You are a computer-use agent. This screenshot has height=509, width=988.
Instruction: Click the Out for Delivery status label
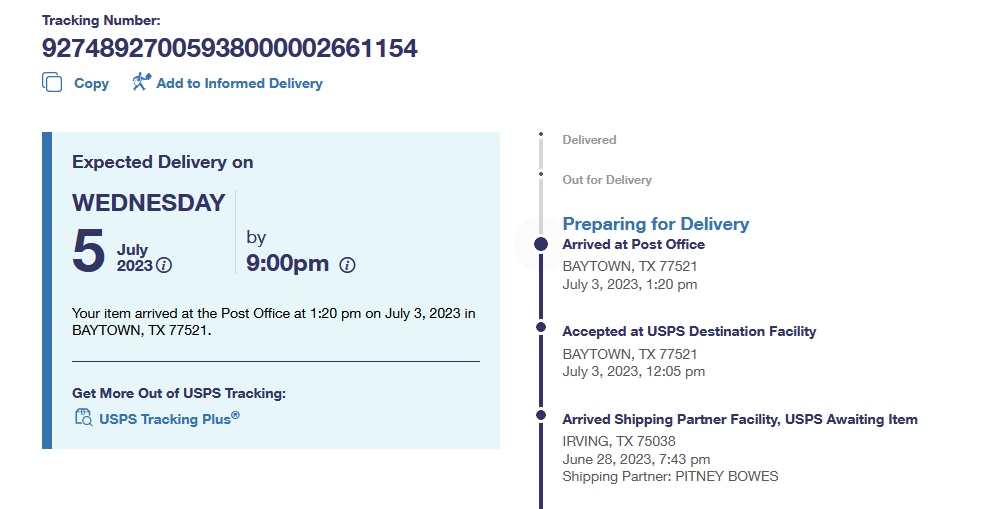pos(606,180)
